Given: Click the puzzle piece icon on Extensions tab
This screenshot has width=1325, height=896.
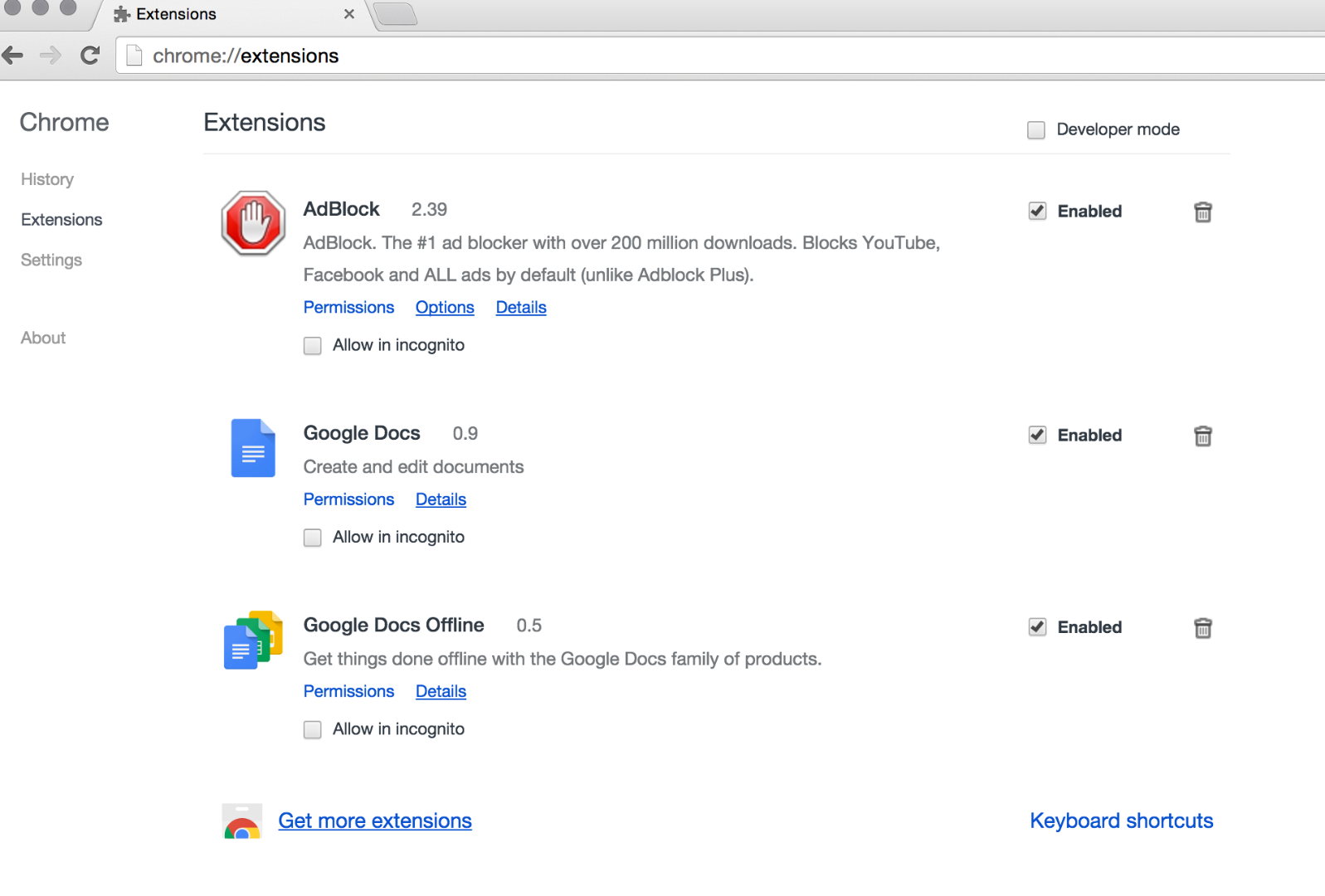Looking at the screenshot, I should pos(122,14).
